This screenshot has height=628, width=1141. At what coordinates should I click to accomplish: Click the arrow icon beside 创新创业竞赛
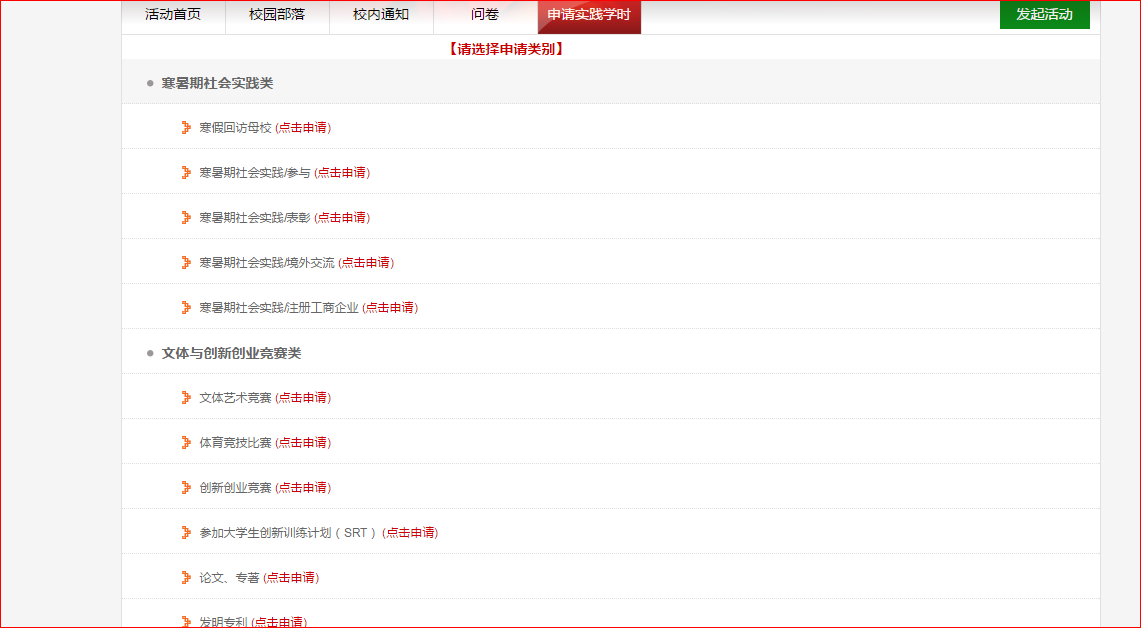(x=186, y=488)
